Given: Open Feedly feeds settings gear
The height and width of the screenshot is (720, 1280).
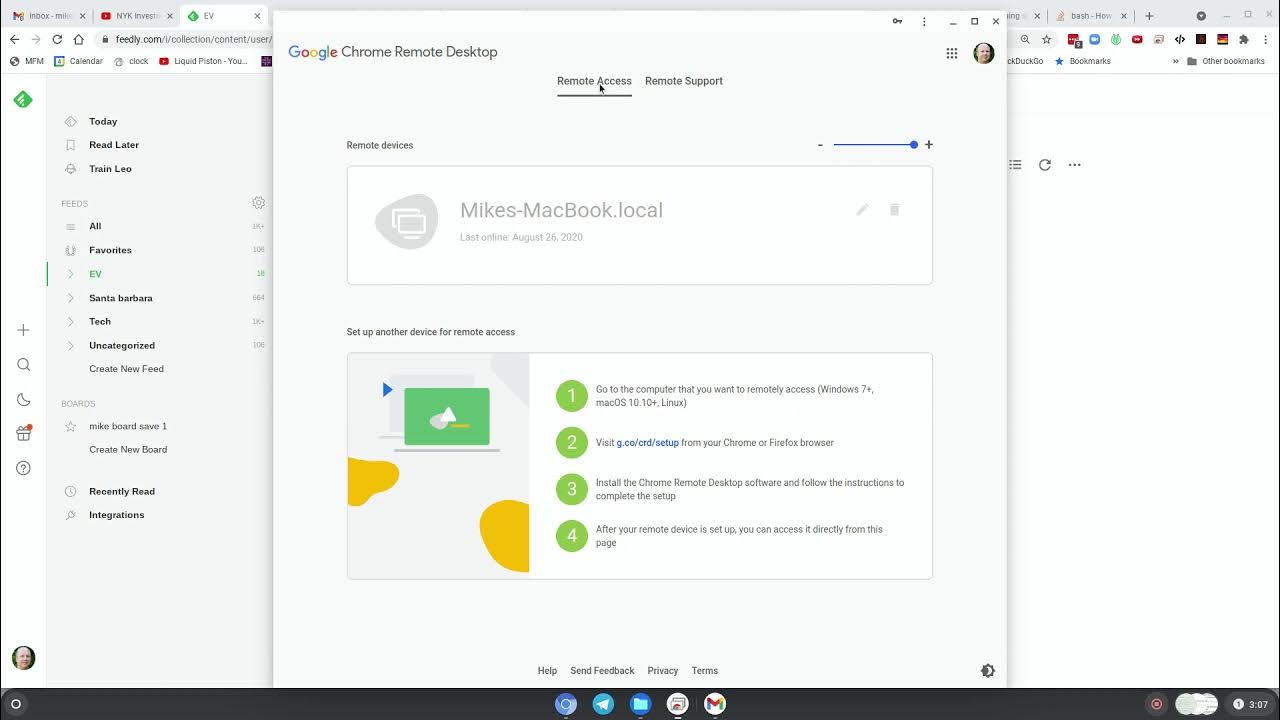Looking at the screenshot, I should [x=259, y=203].
